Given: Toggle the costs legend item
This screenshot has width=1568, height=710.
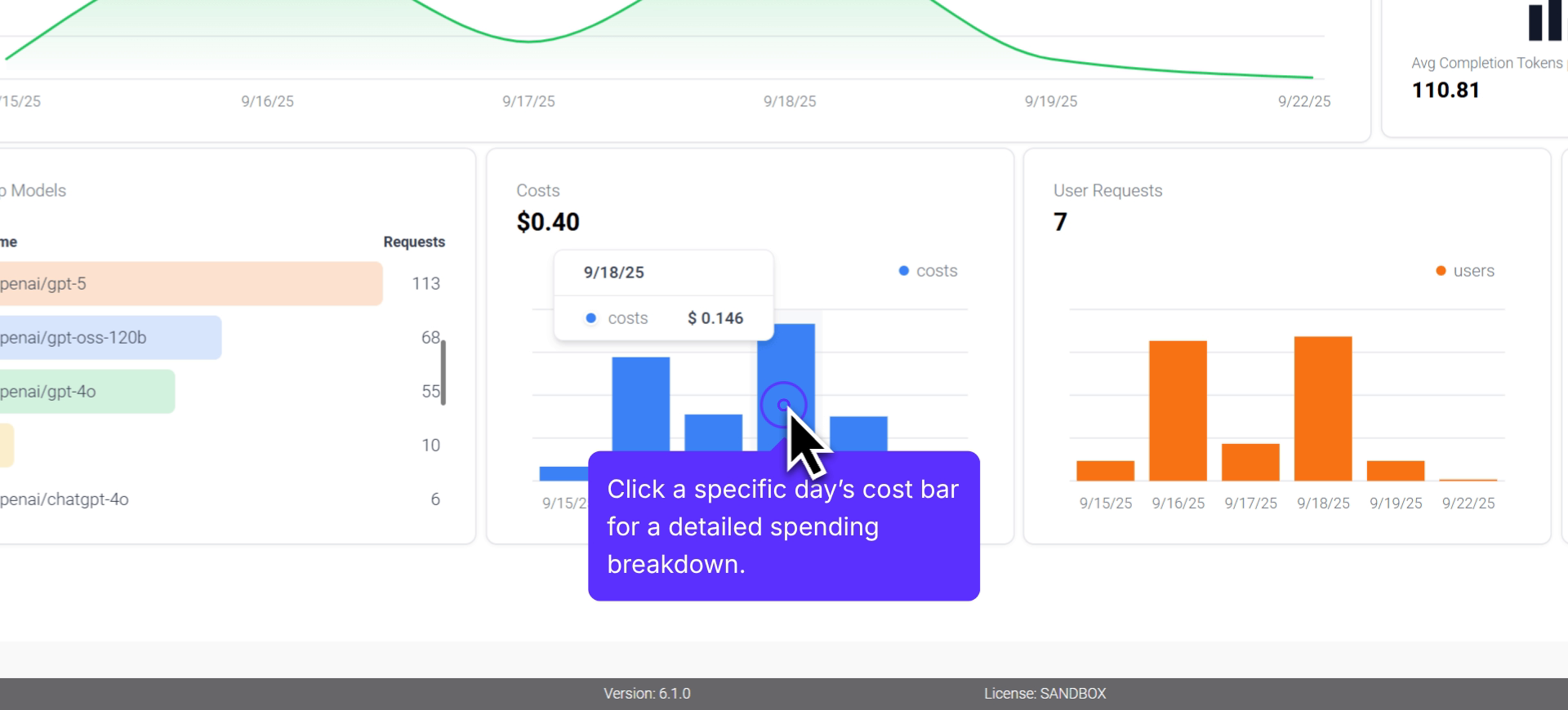Looking at the screenshot, I should tap(928, 271).
